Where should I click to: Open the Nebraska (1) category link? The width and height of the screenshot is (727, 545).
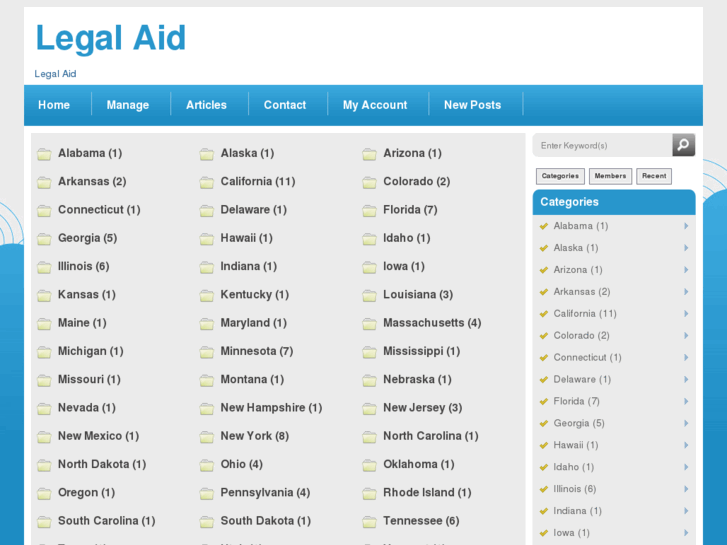[417, 379]
